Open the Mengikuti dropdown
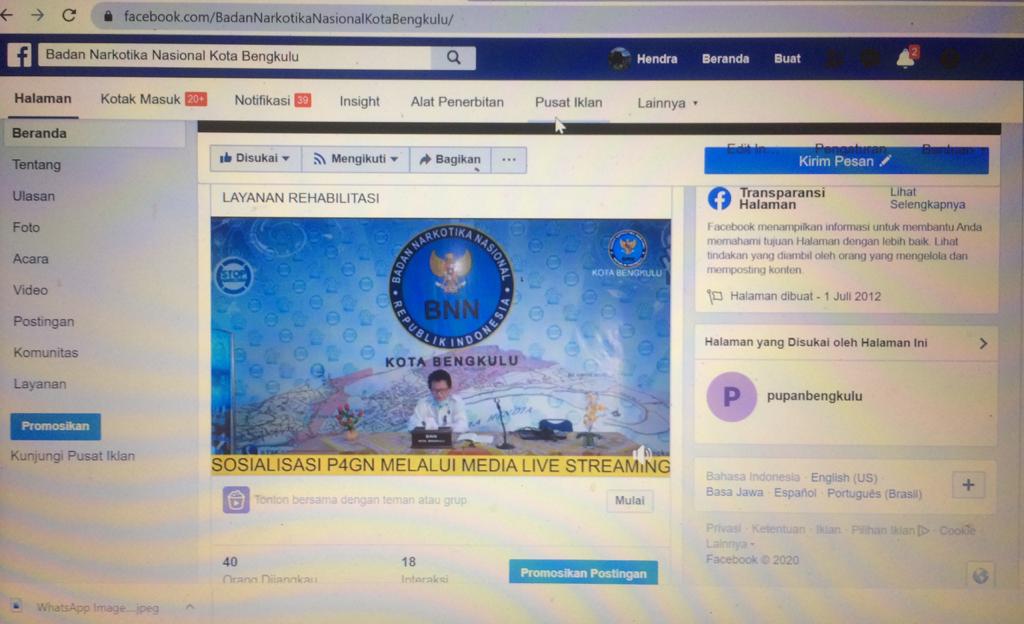The width and height of the screenshot is (1024, 624). point(356,159)
